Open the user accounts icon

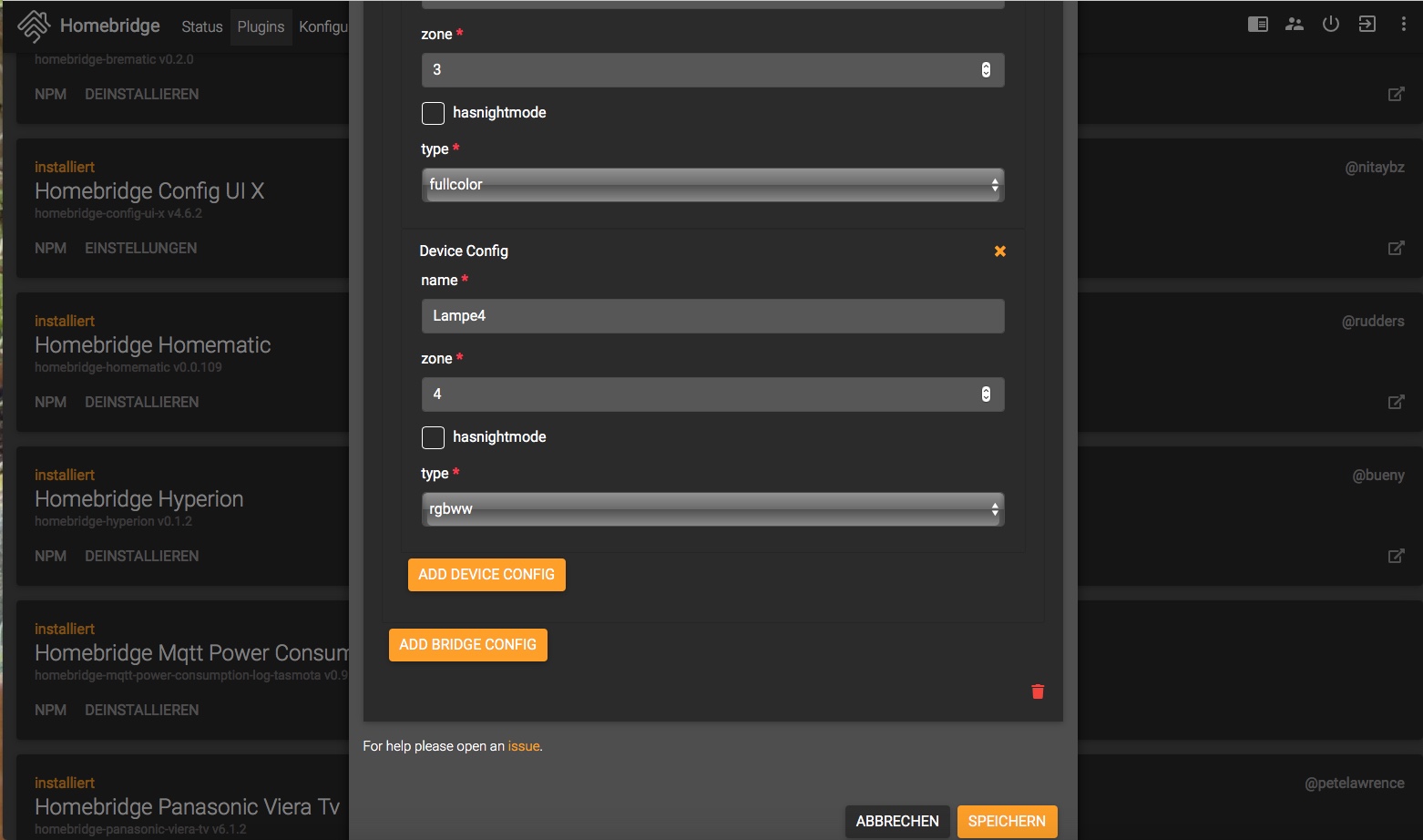(x=1294, y=25)
